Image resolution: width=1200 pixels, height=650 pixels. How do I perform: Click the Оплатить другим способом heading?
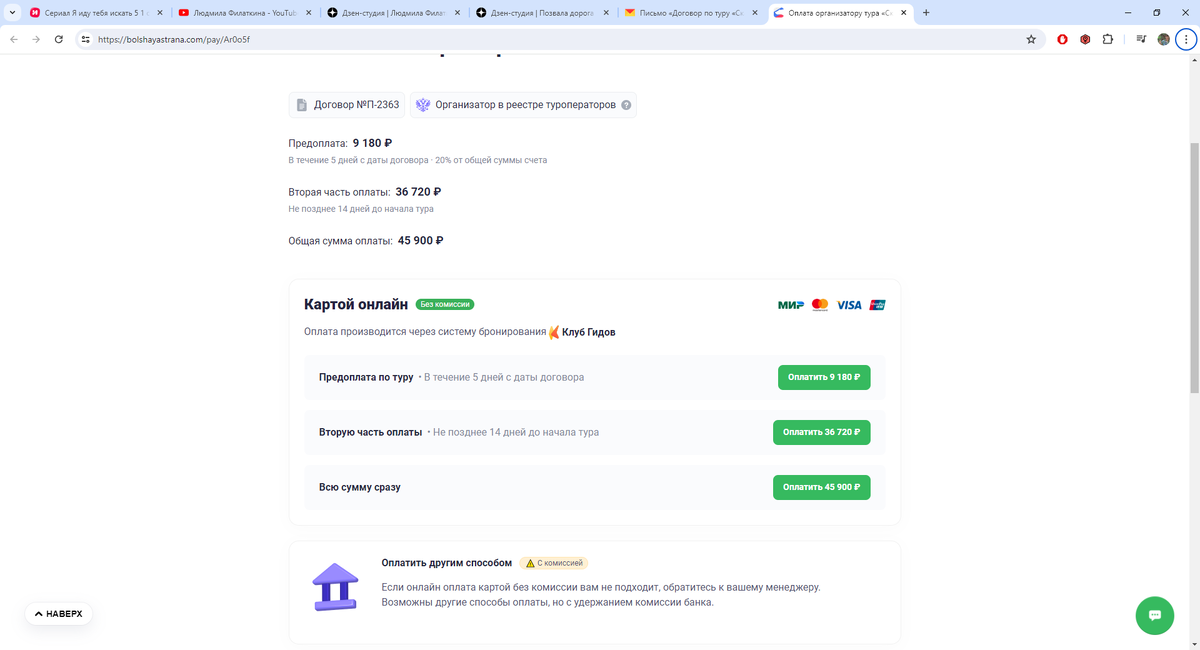click(447, 563)
